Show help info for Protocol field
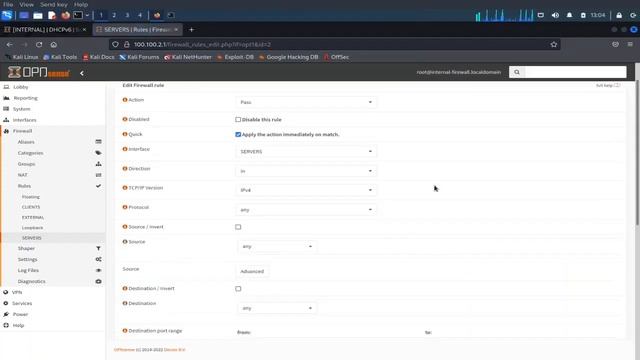Screen dimensions: 640x360 coord(125,207)
